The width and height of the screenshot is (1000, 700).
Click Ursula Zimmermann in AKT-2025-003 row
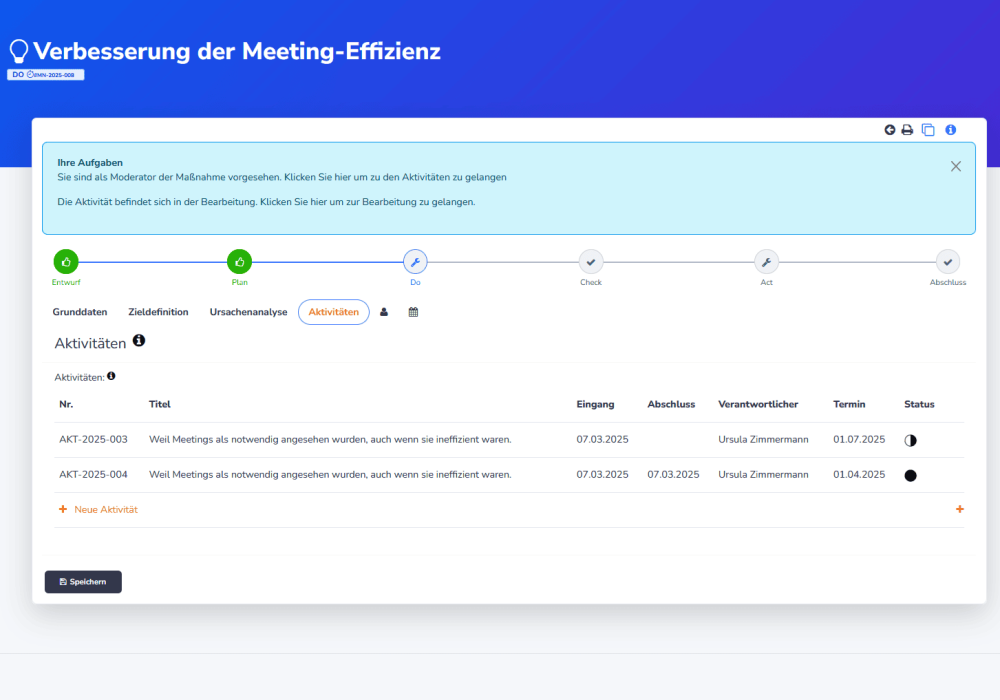(x=763, y=439)
